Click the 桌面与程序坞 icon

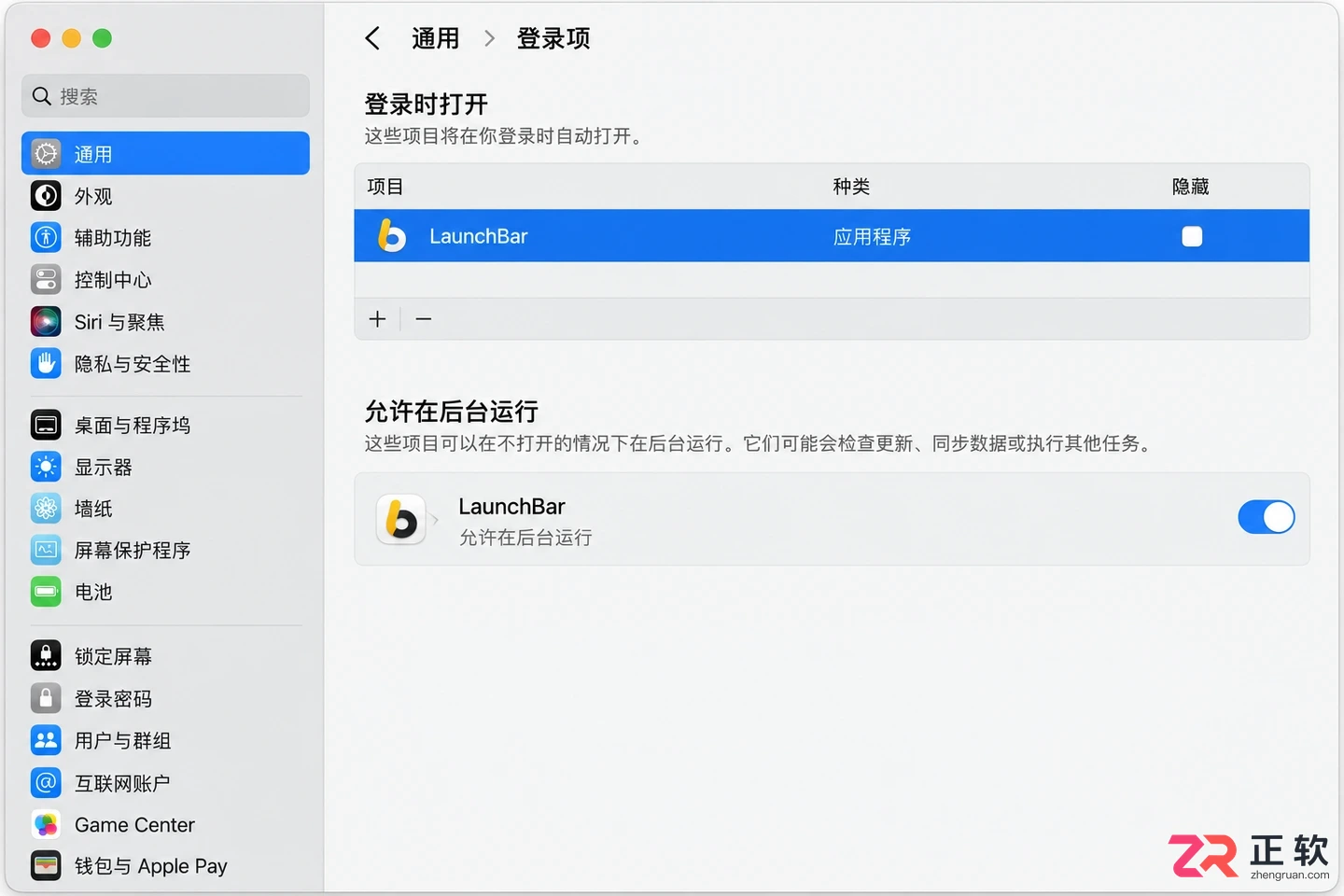[x=46, y=425]
